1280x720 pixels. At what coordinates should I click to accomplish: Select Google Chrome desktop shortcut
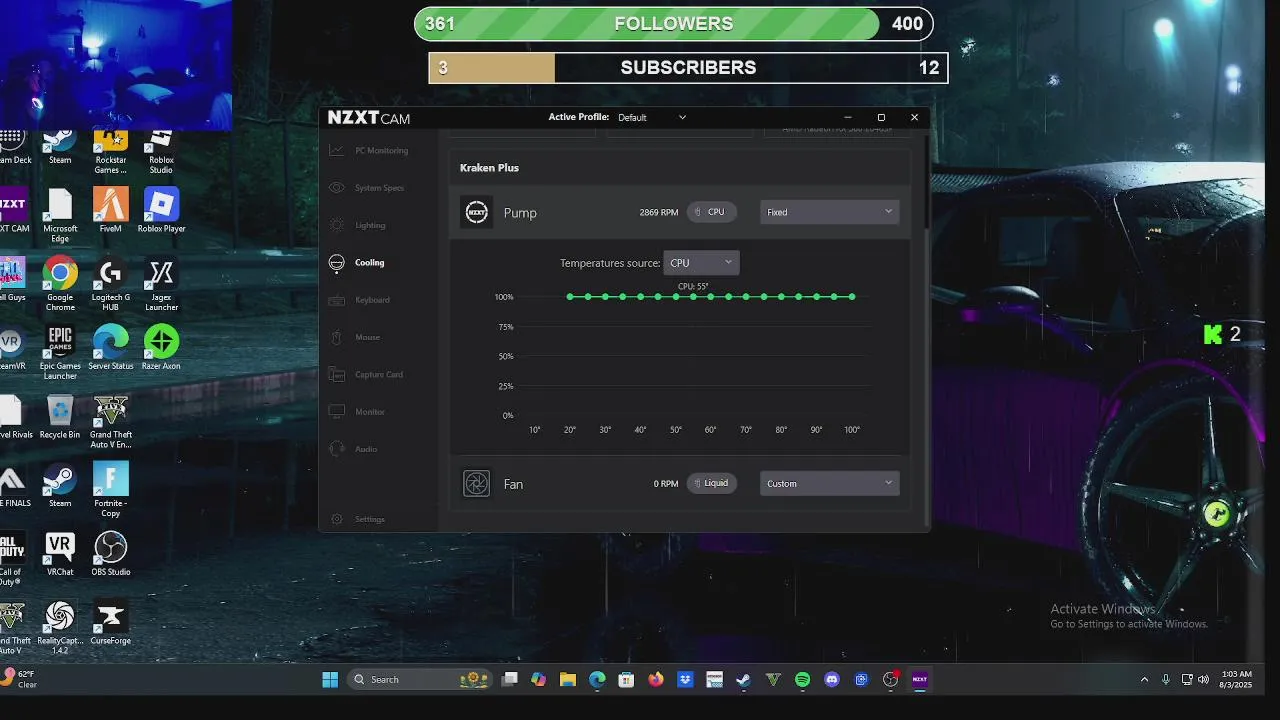(x=60, y=285)
